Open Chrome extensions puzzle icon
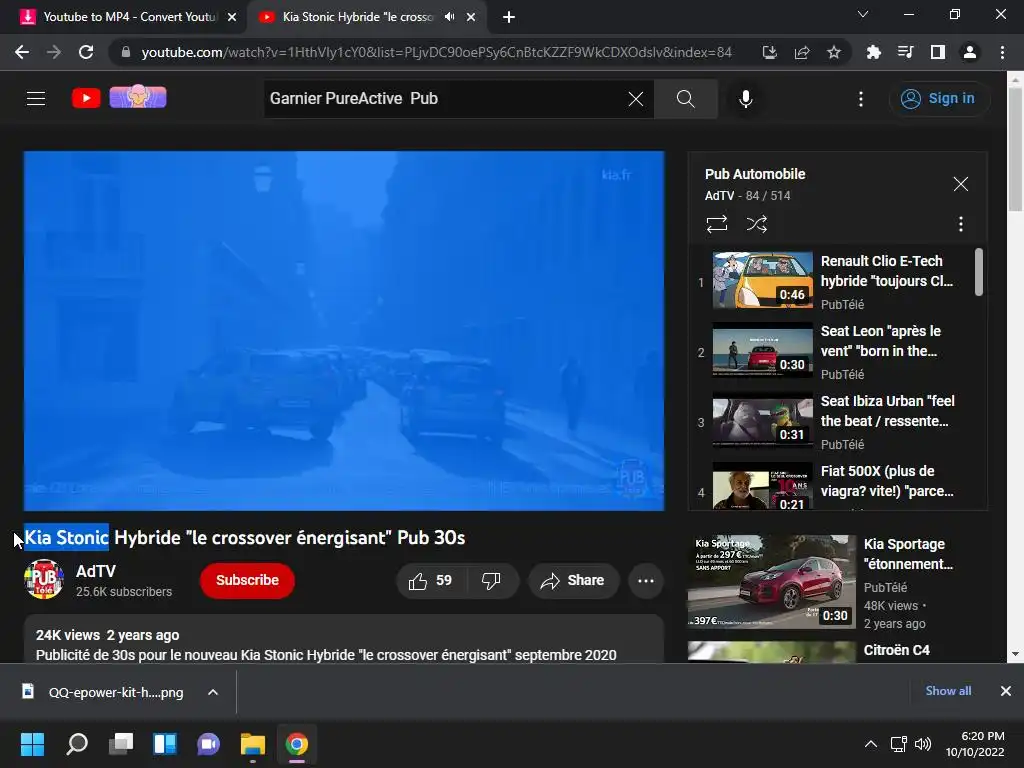 pos(874,52)
